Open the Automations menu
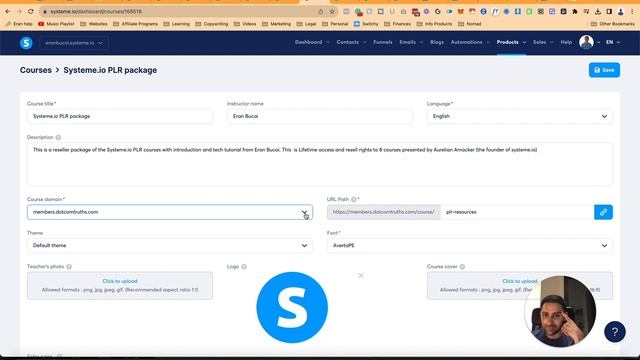 coord(470,42)
